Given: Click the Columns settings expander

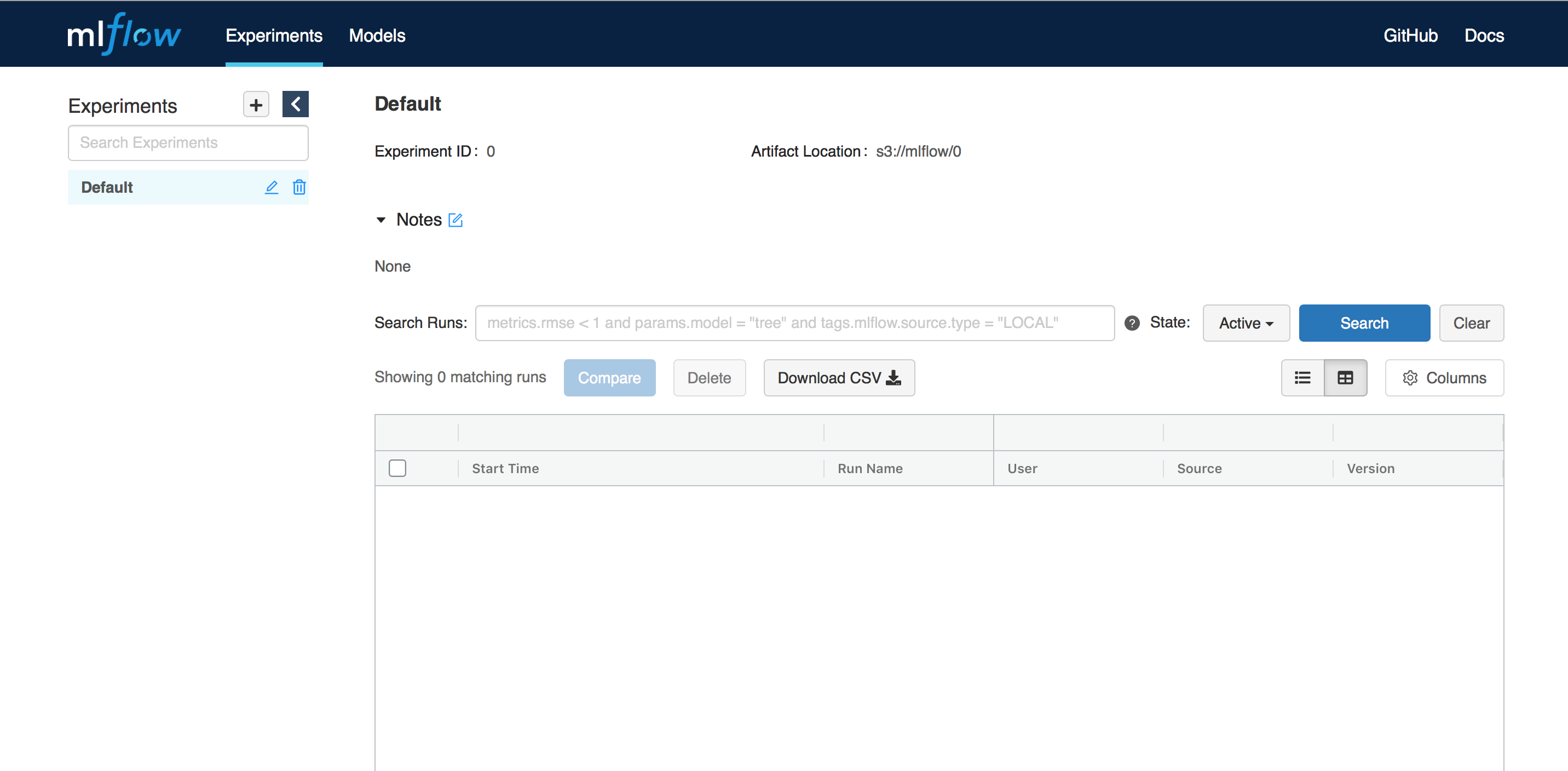Looking at the screenshot, I should (x=1445, y=378).
